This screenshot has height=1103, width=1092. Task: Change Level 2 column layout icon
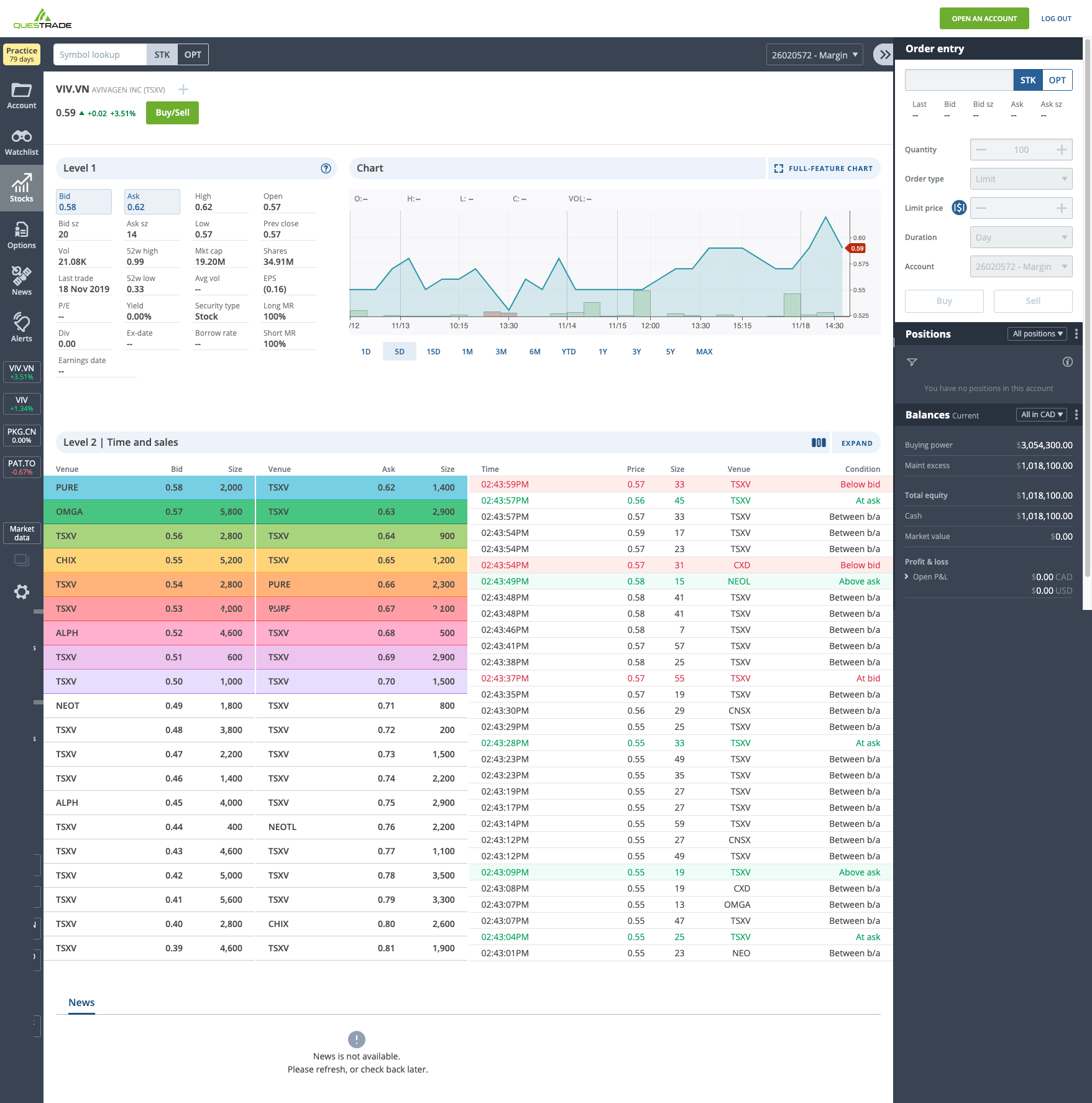tap(819, 443)
